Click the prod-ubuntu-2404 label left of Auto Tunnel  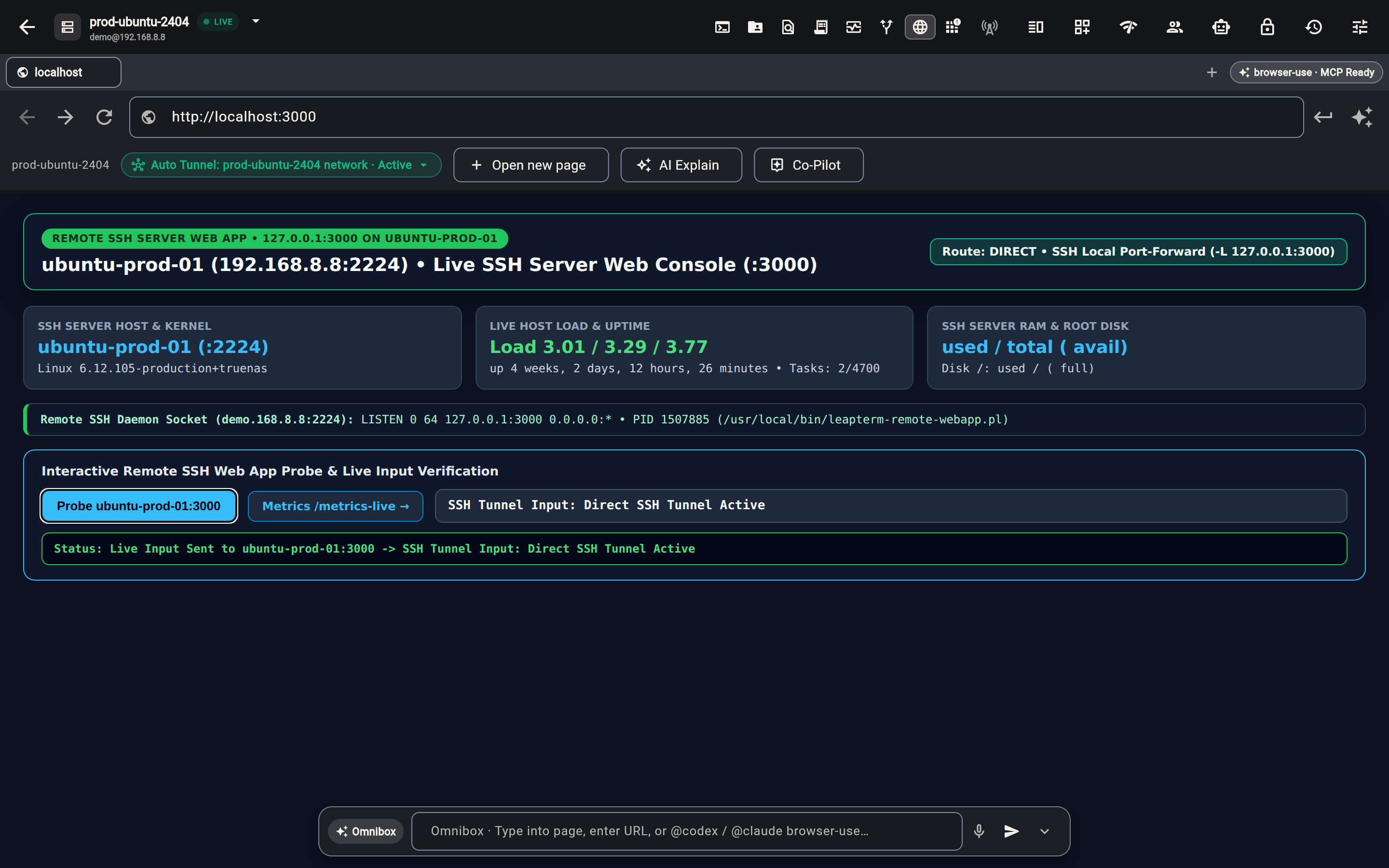tap(60, 165)
